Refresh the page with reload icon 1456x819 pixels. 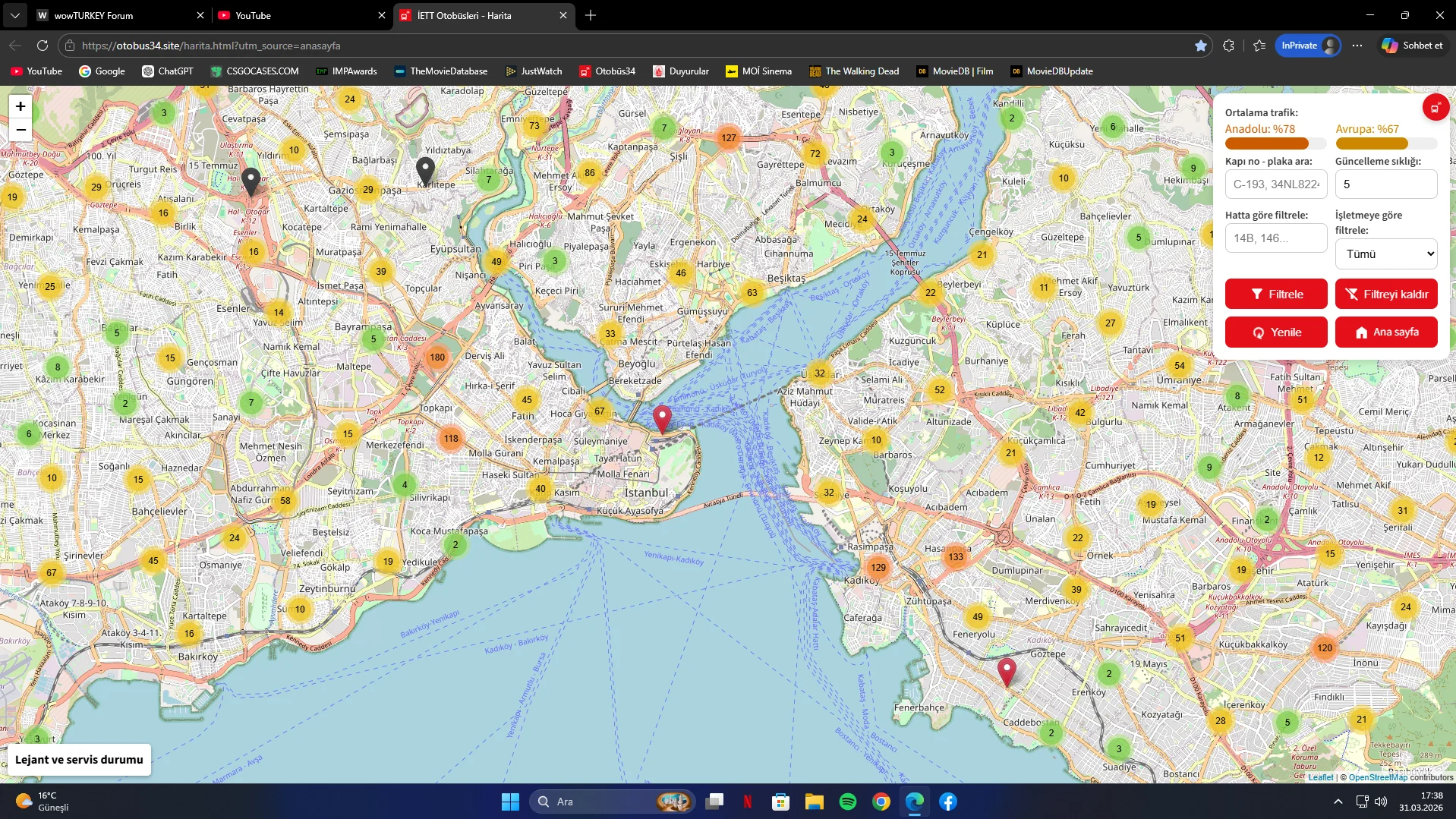pos(43,46)
